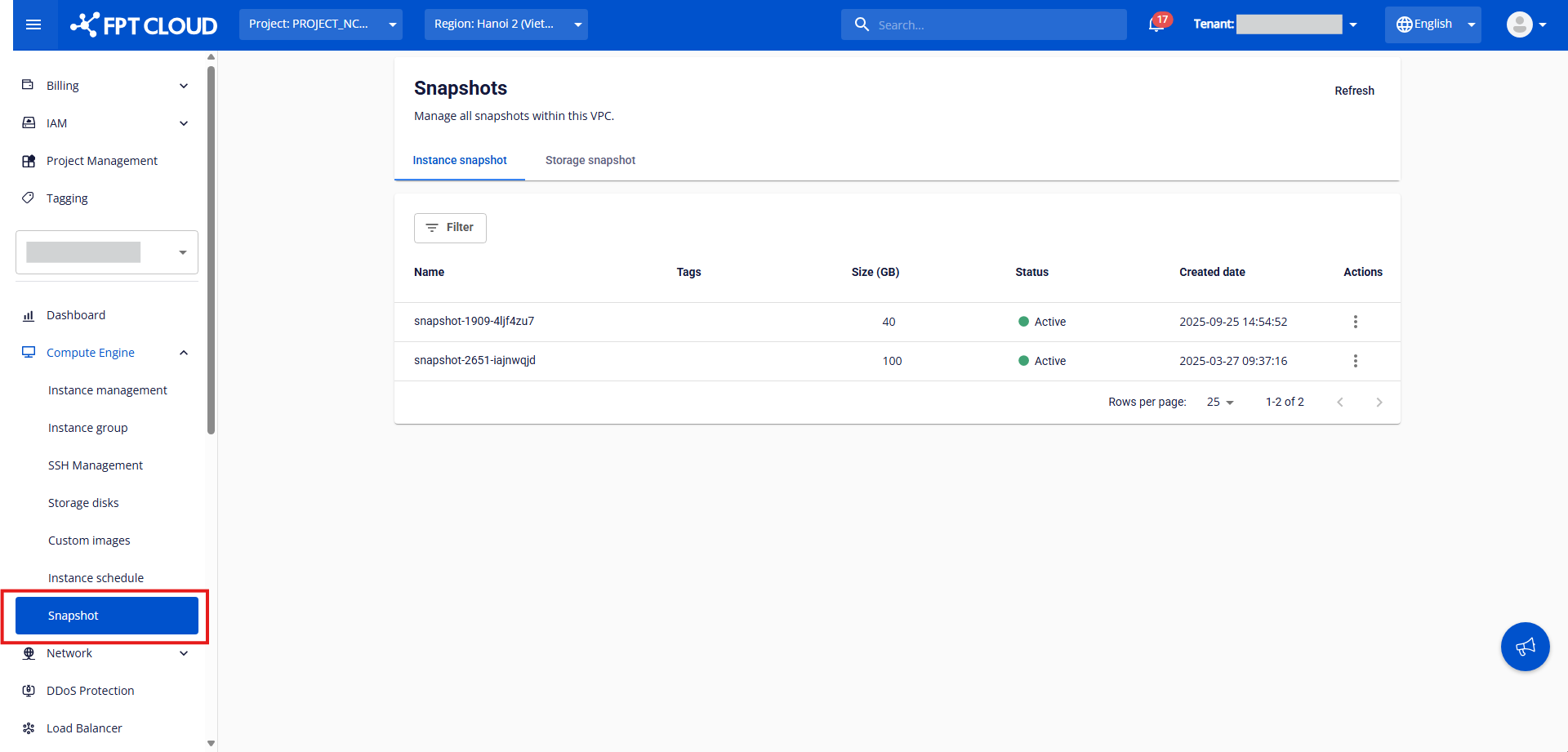Open the English language dropdown

coord(1432,24)
